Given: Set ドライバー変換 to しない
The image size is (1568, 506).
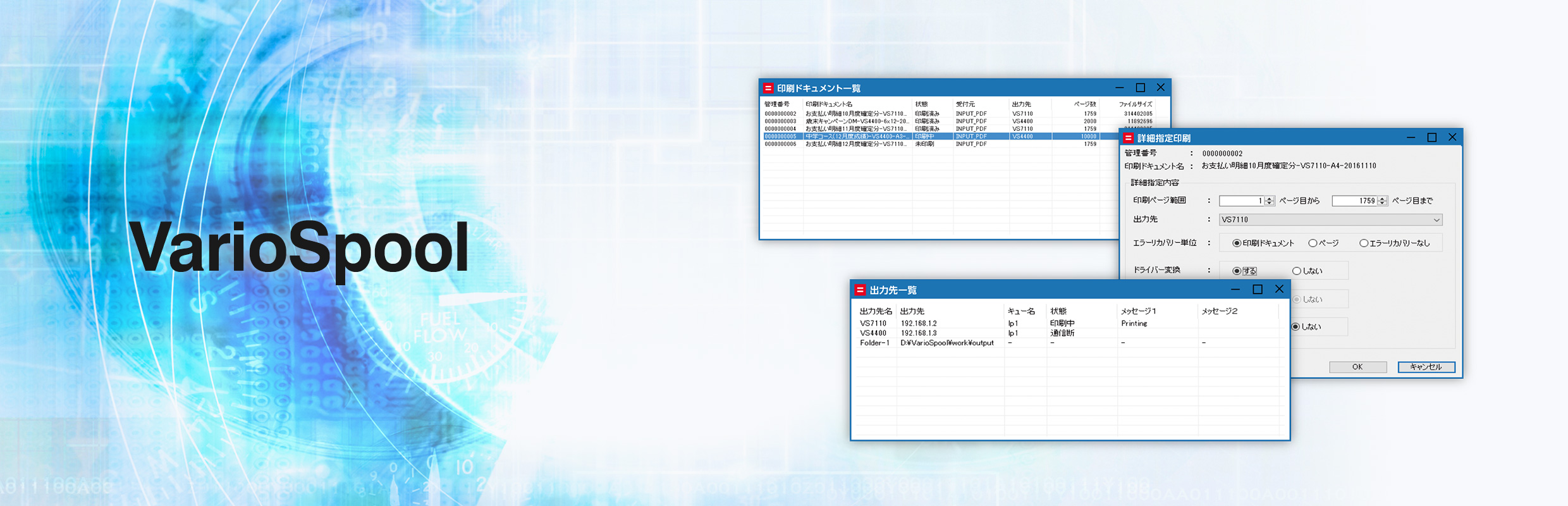Looking at the screenshot, I should [x=1297, y=271].
